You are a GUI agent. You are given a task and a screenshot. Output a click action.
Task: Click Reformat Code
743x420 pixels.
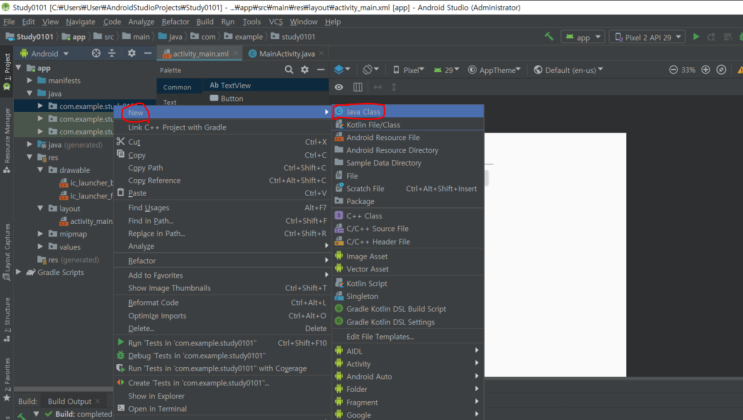click(222, 302)
